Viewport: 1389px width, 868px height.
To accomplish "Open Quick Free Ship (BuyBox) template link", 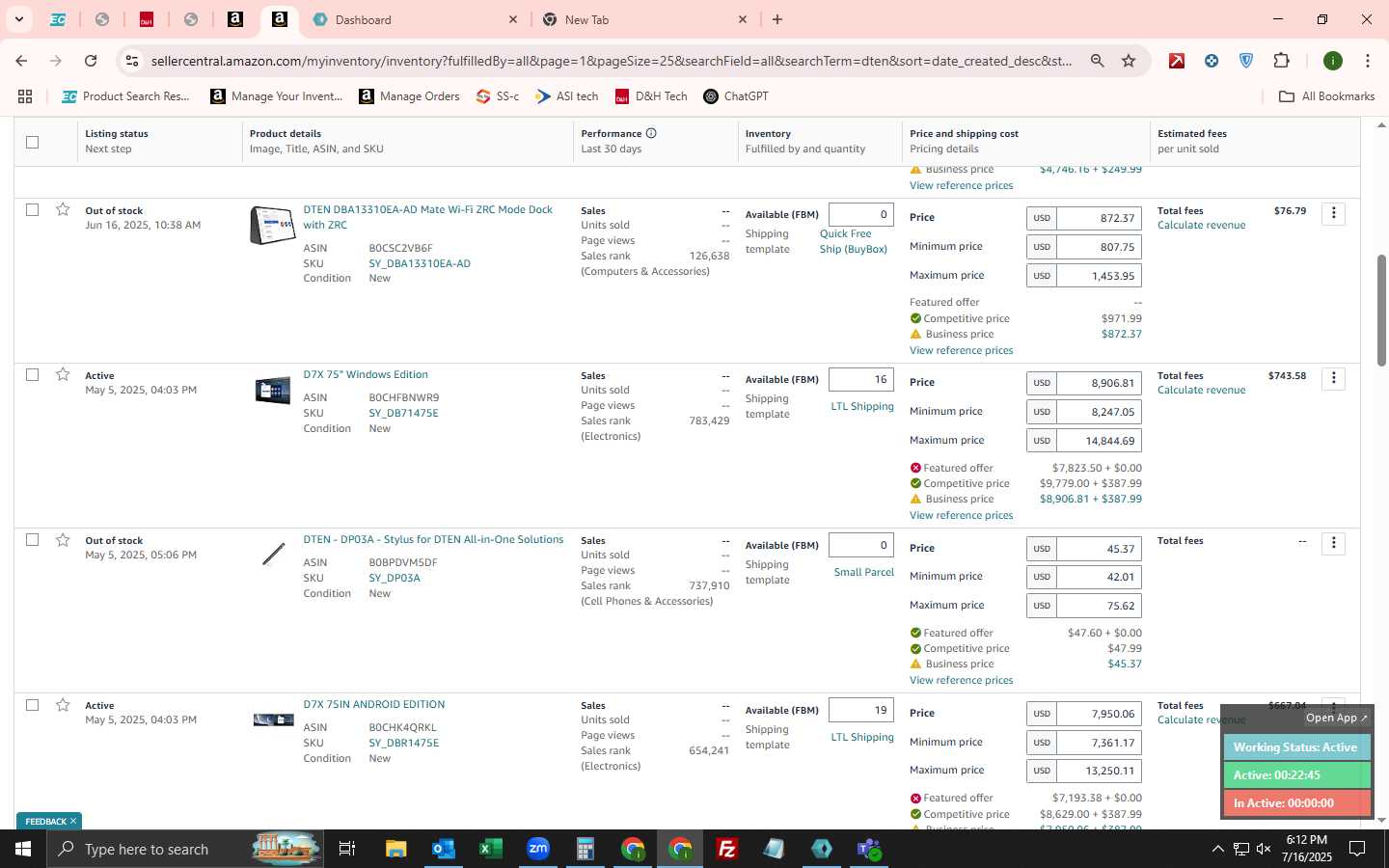I will [853, 241].
